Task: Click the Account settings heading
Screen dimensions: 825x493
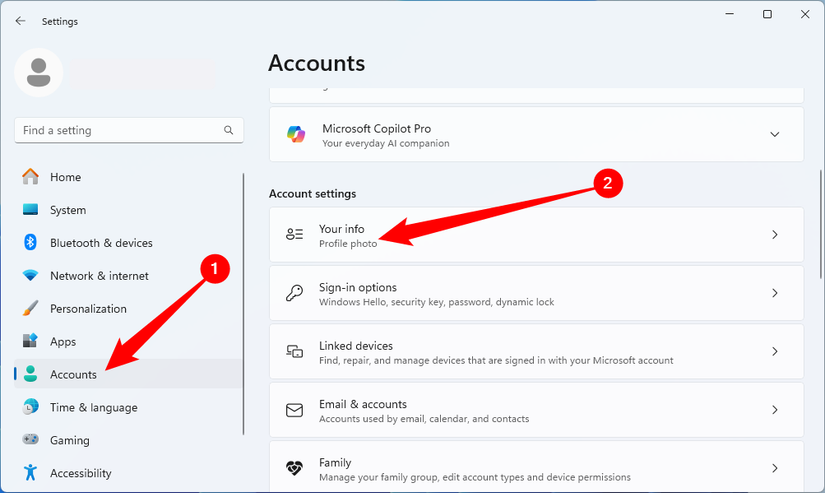Action: coord(313,194)
